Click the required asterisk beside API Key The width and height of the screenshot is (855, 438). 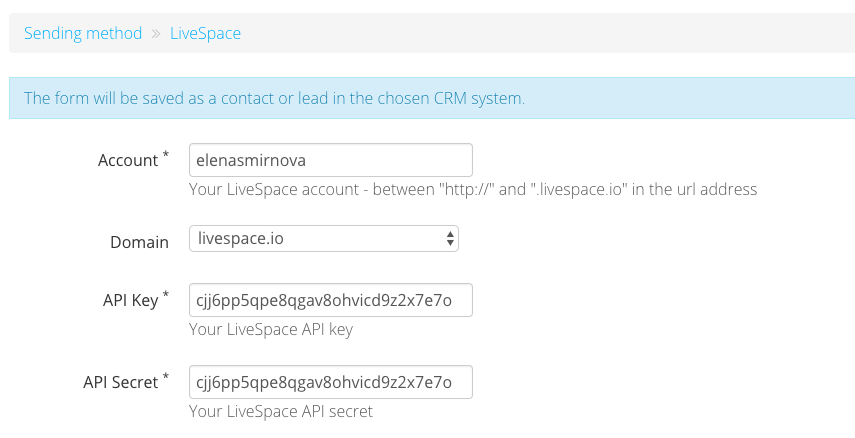[166, 295]
